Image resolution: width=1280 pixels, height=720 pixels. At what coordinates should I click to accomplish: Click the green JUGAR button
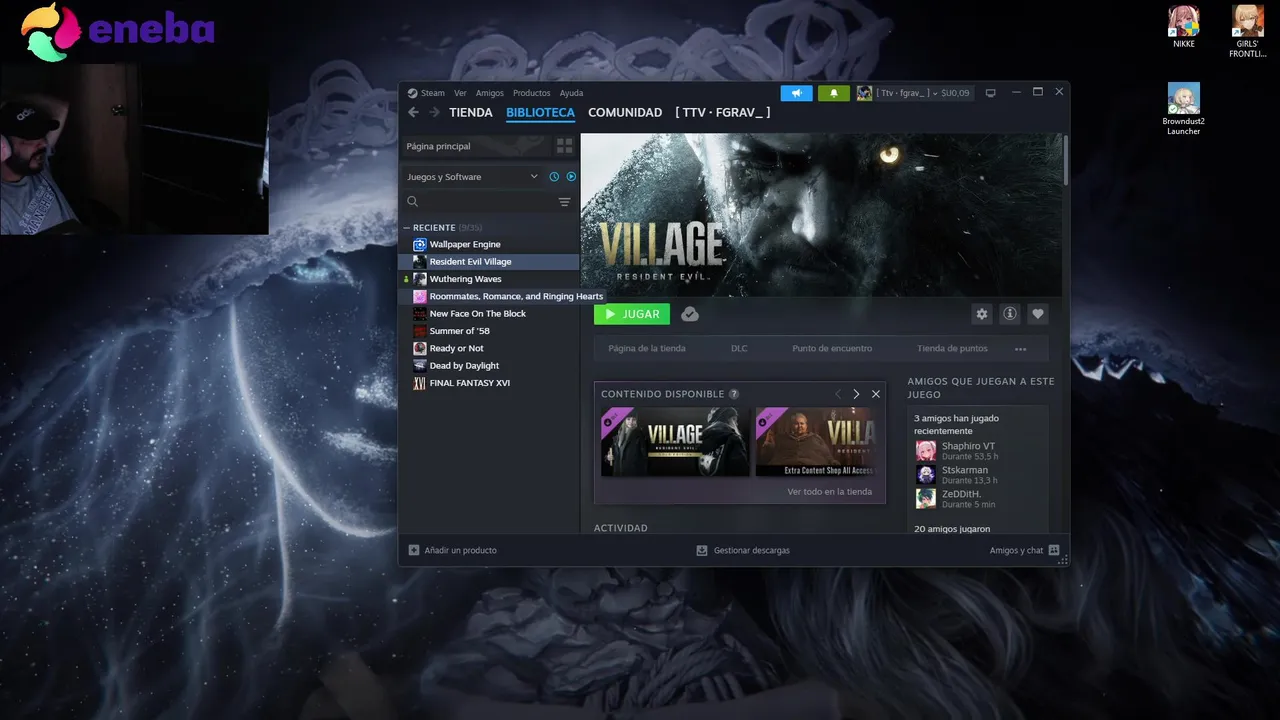[x=632, y=314]
